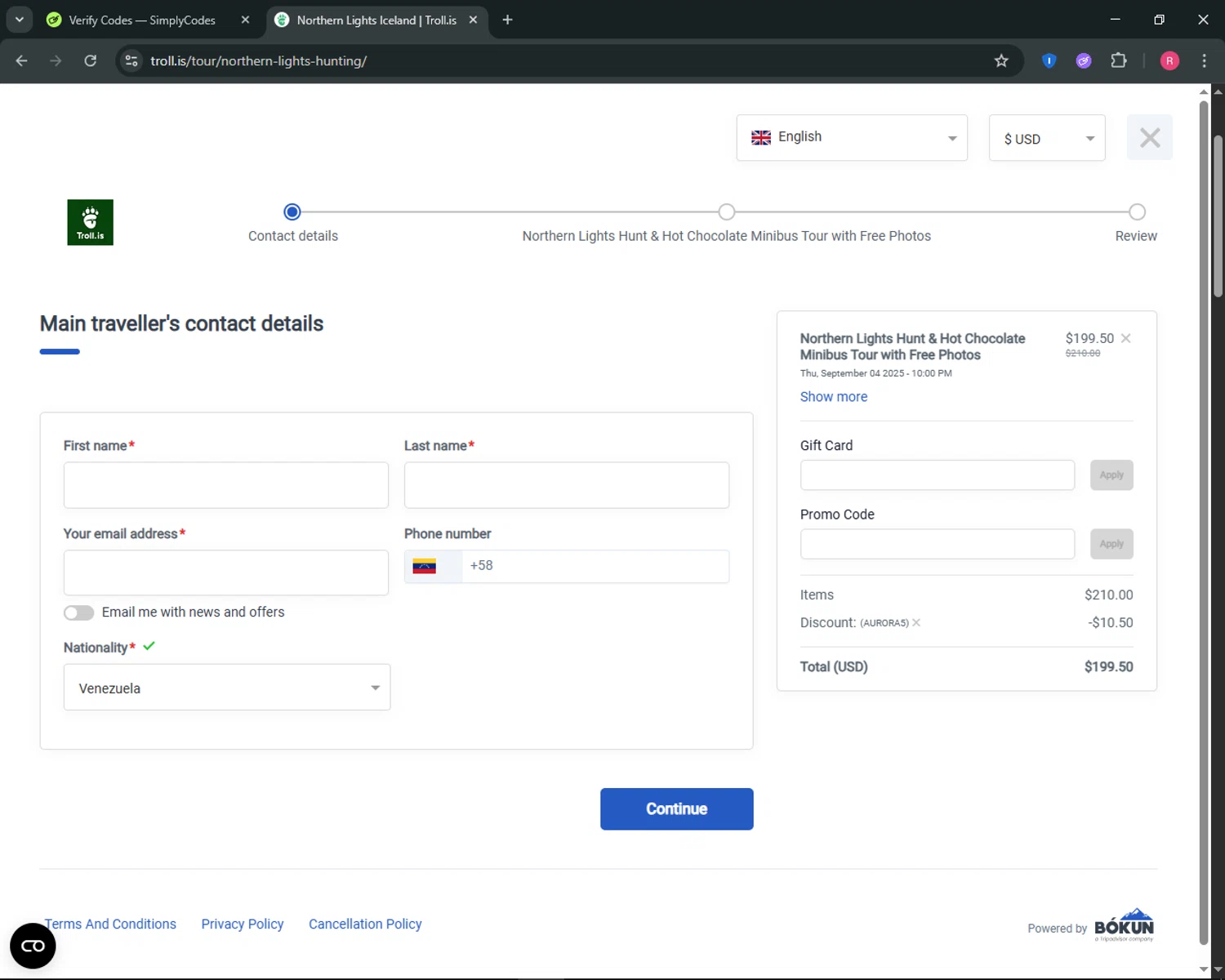Click the Promo Code input field
Image resolution: width=1225 pixels, height=980 pixels.
pyautogui.click(x=938, y=544)
